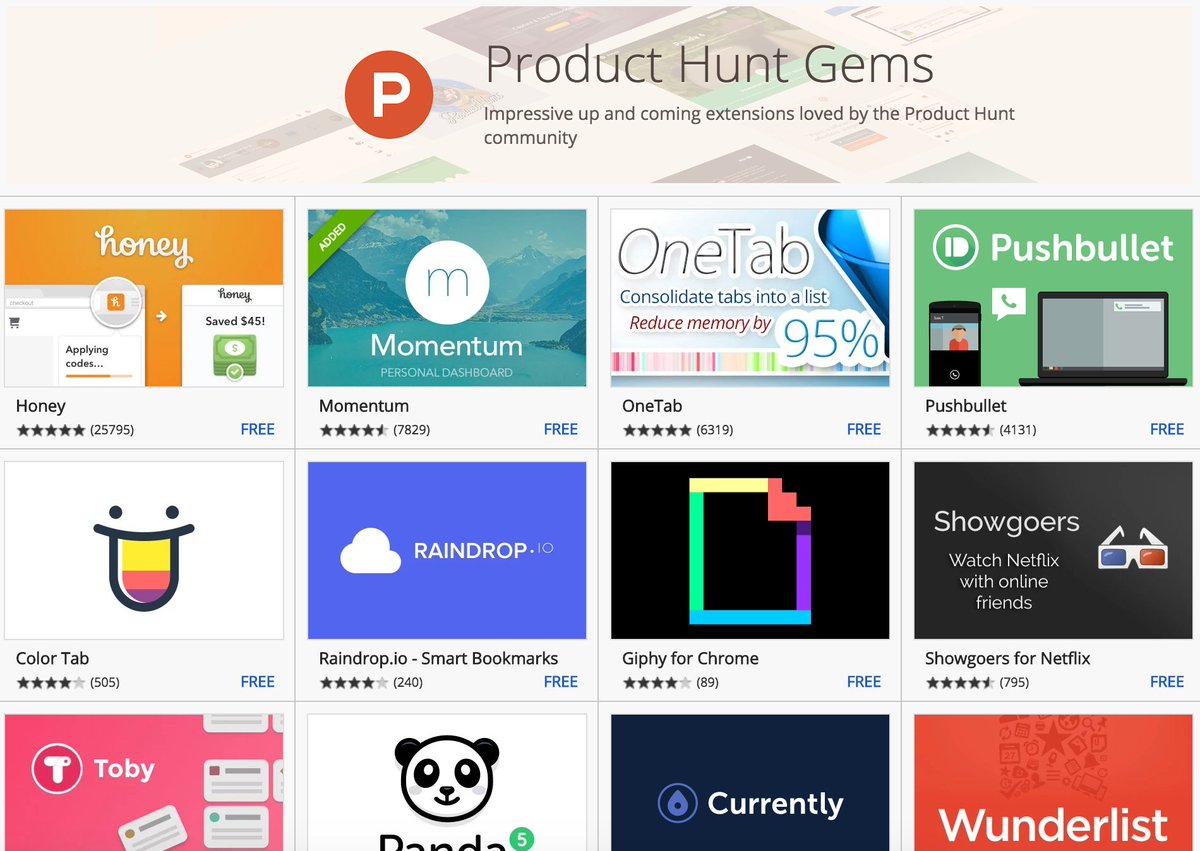Viewport: 1200px width, 851px height.
Task: Open the Giphy for Chrome thumbnail
Action: pos(750,550)
